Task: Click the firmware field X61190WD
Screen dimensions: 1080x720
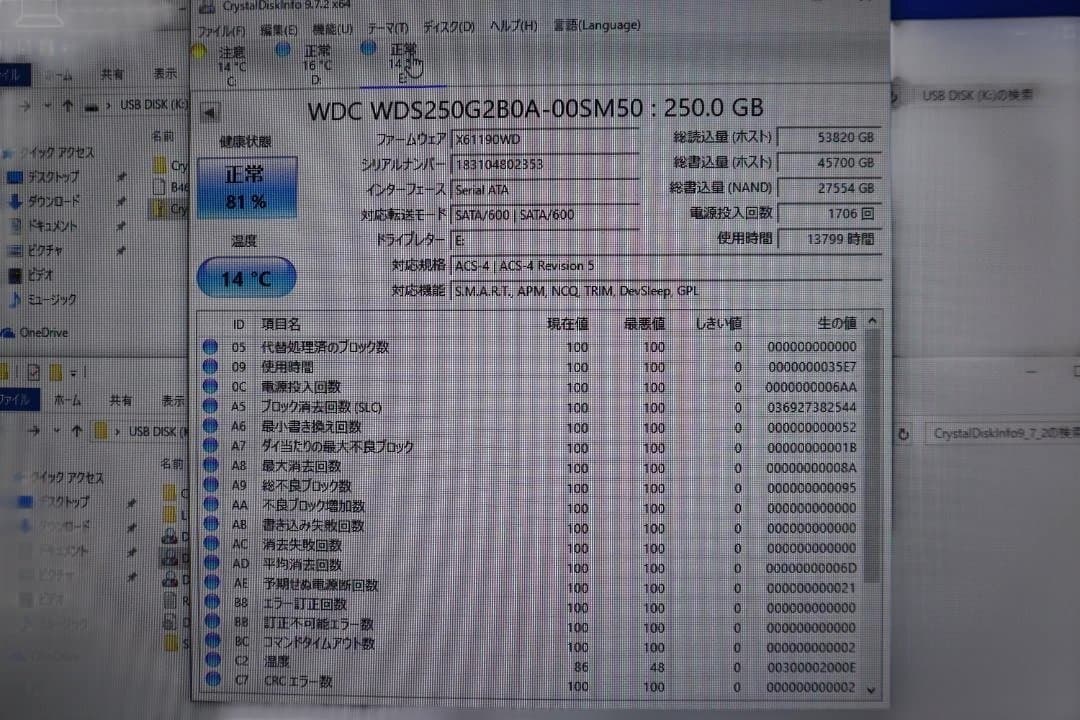Action: 545,139
